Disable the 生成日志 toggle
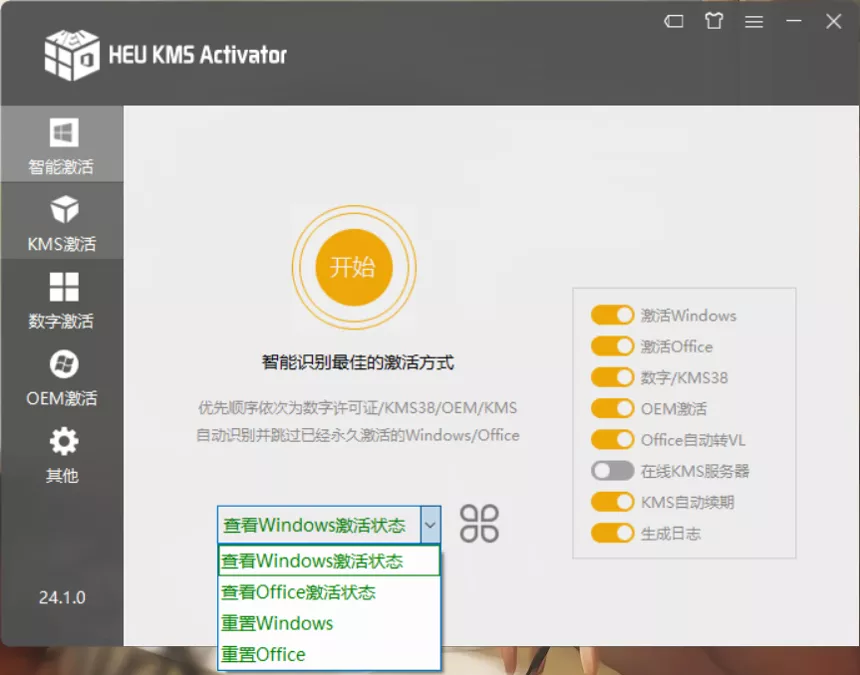This screenshot has width=860, height=675. tap(612, 532)
